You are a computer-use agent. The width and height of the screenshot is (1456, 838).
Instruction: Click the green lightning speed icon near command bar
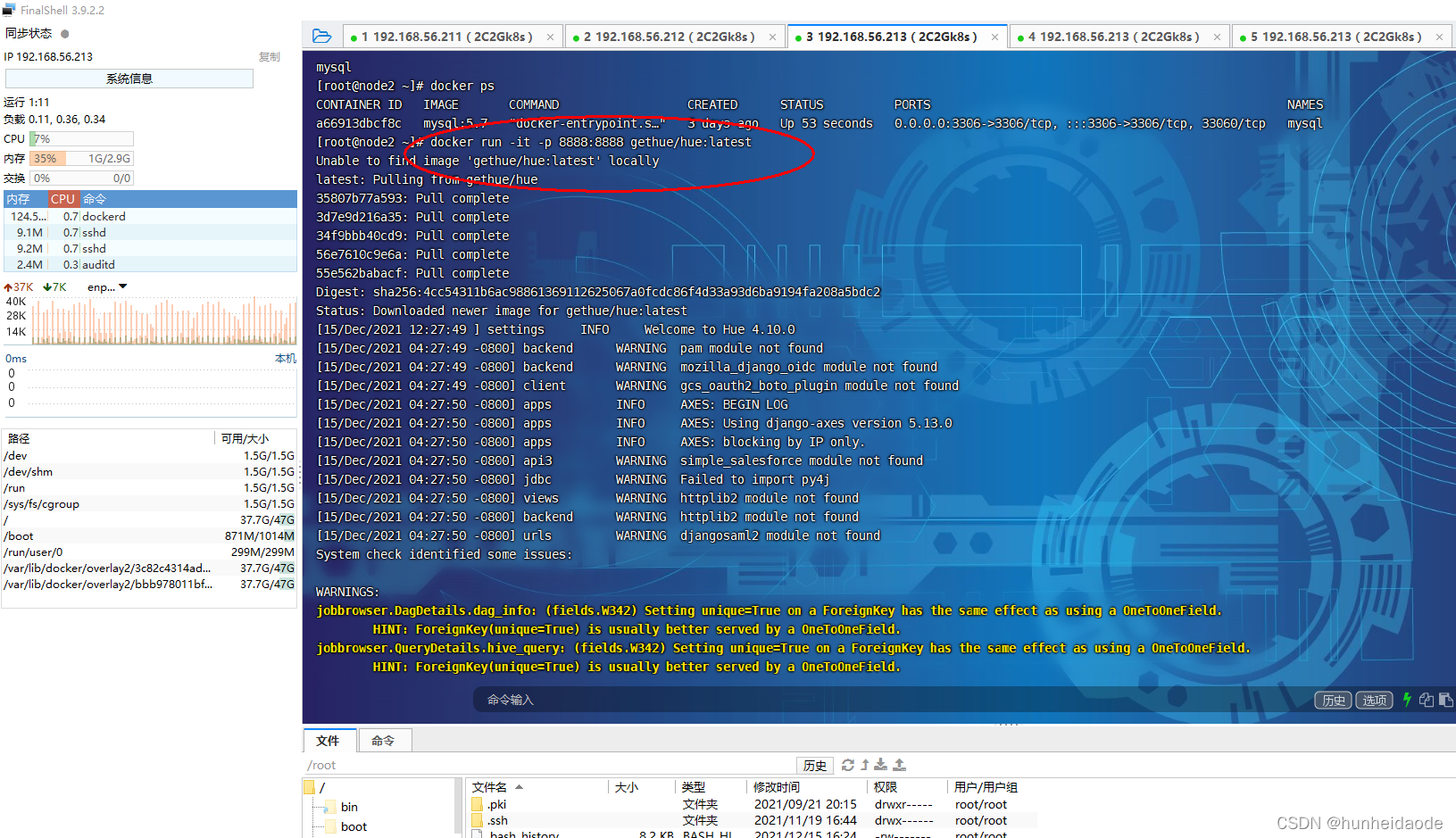[x=1406, y=700]
